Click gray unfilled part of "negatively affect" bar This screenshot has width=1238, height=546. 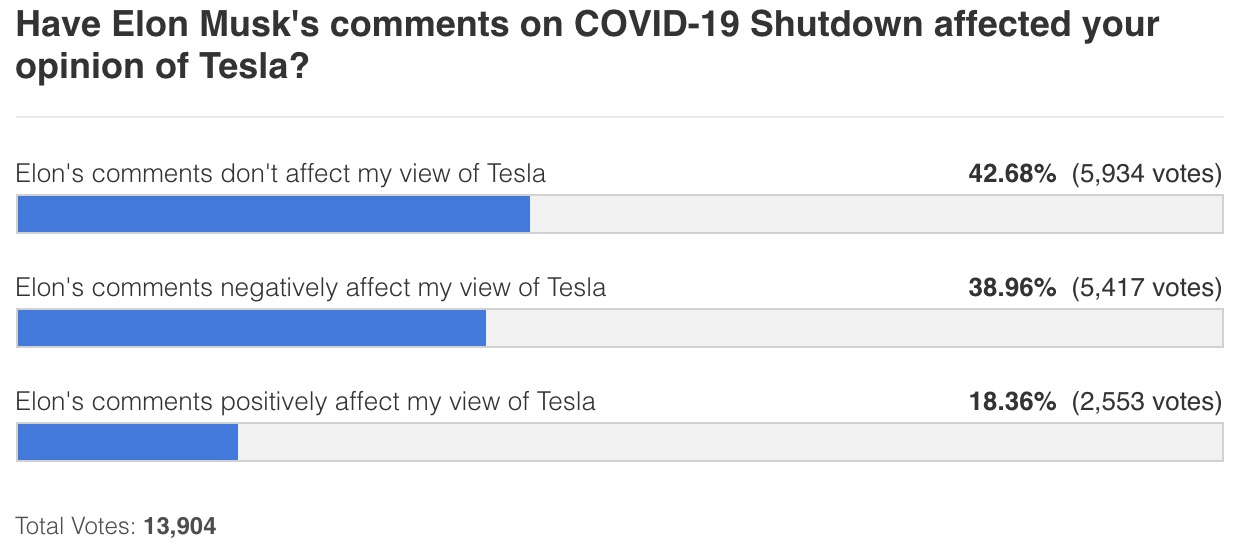pos(853,328)
